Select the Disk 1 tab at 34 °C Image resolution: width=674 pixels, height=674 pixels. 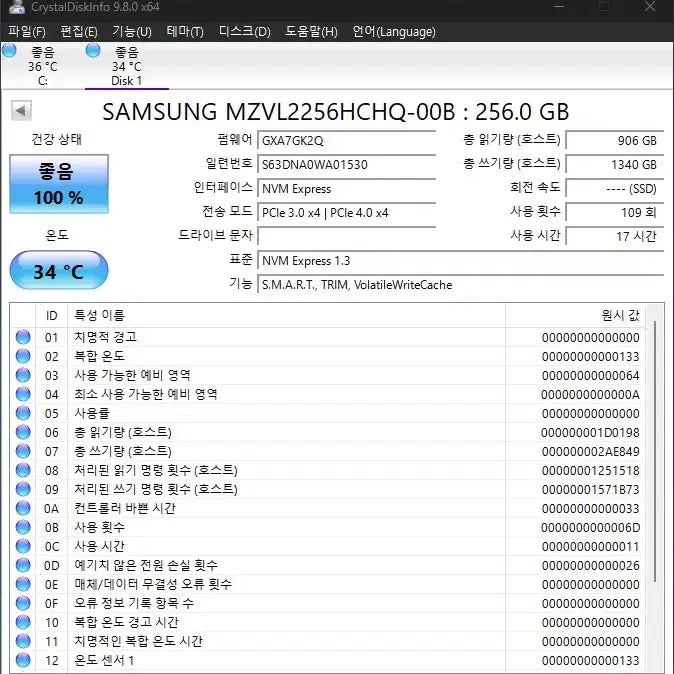click(126, 66)
